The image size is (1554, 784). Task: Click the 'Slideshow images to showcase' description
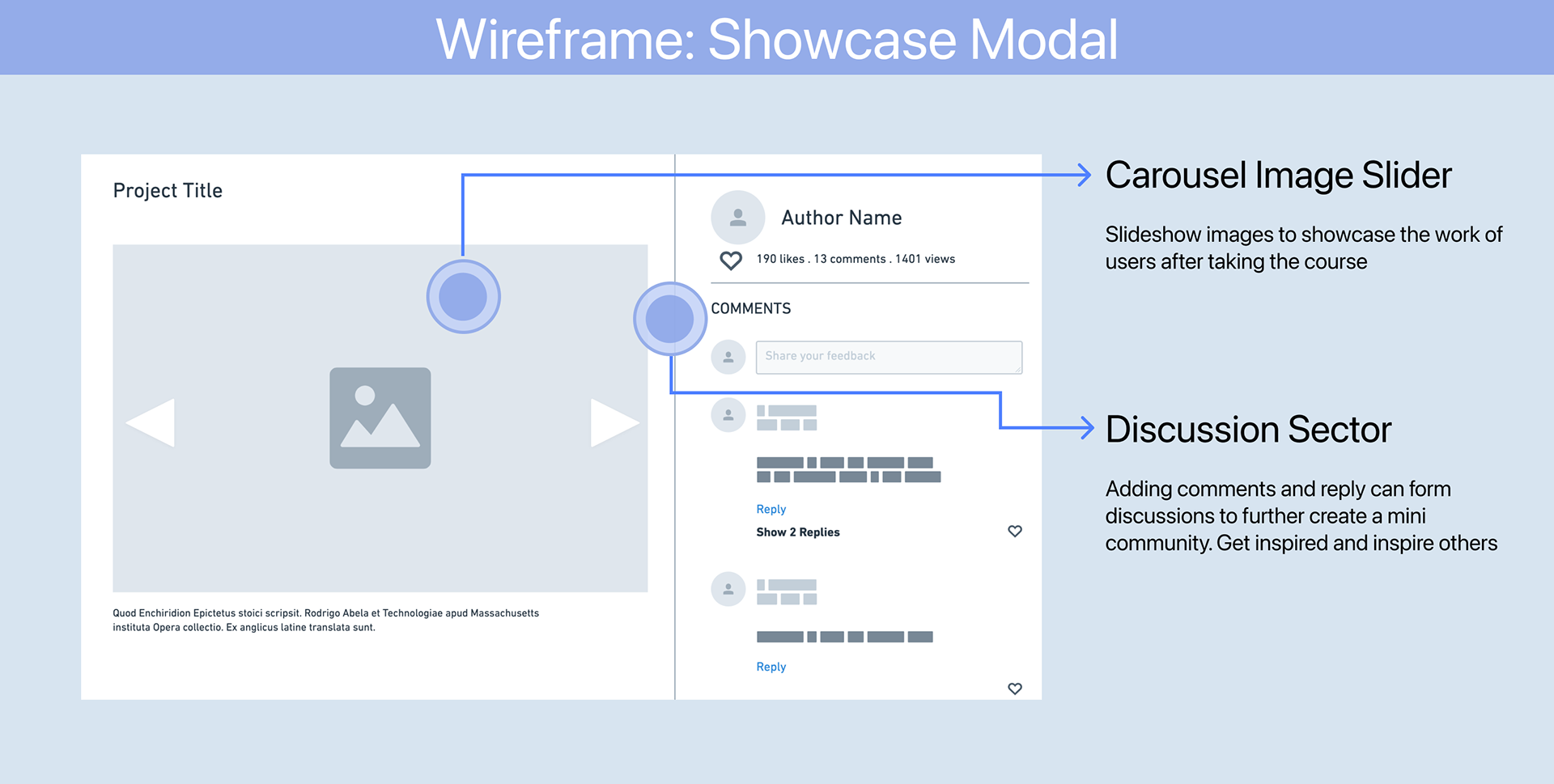click(1304, 248)
